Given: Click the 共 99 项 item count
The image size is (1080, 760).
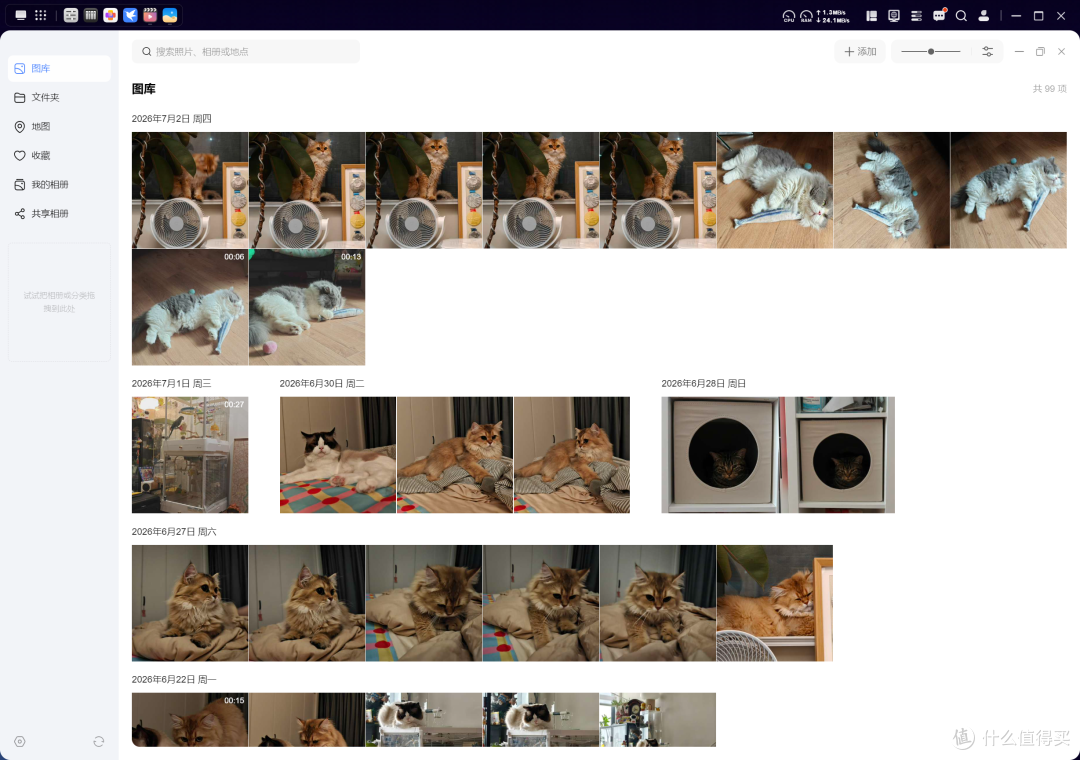Looking at the screenshot, I should click(x=1049, y=89).
